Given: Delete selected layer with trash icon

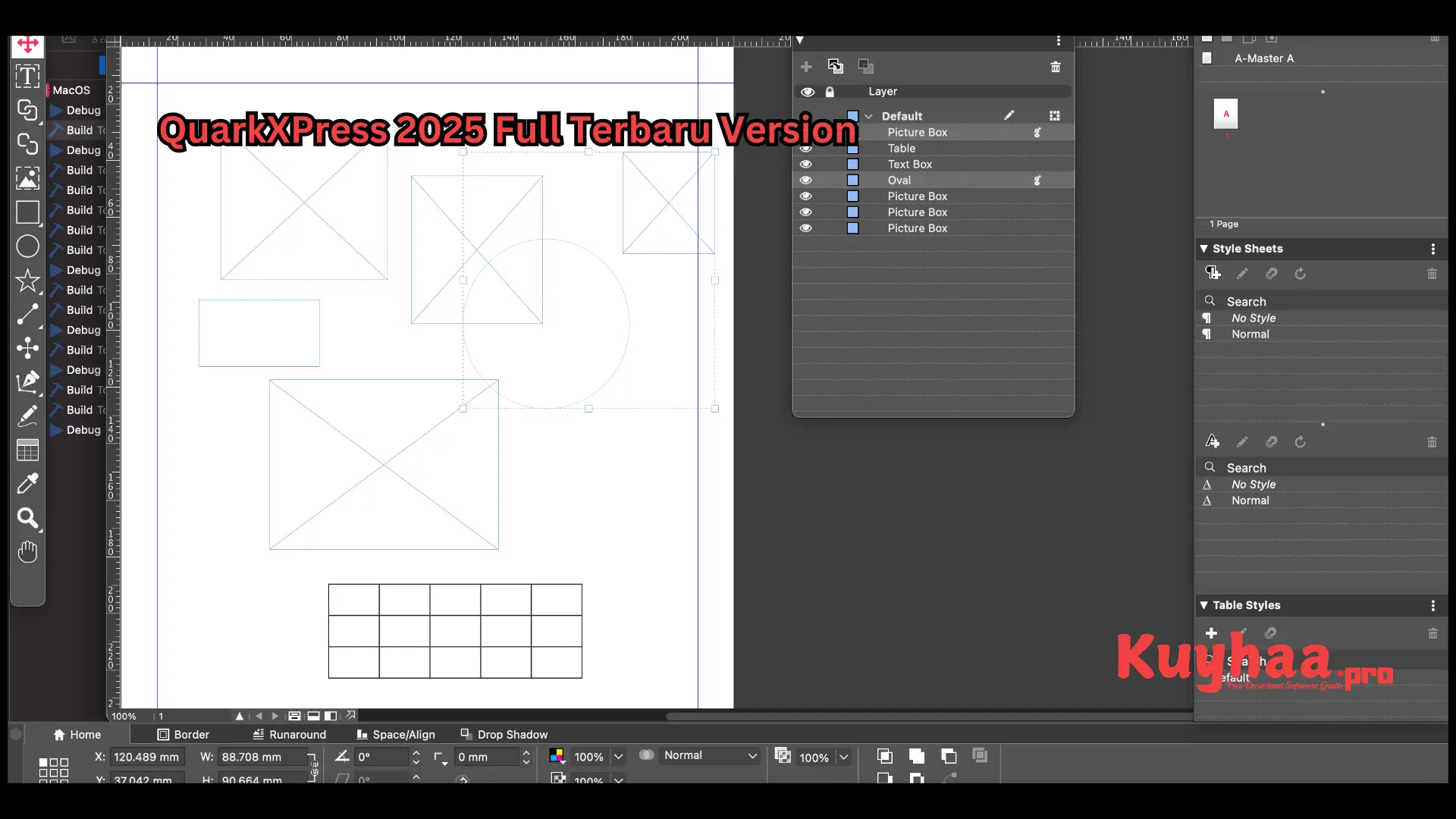Looking at the screenshot, I should 1056,67.
